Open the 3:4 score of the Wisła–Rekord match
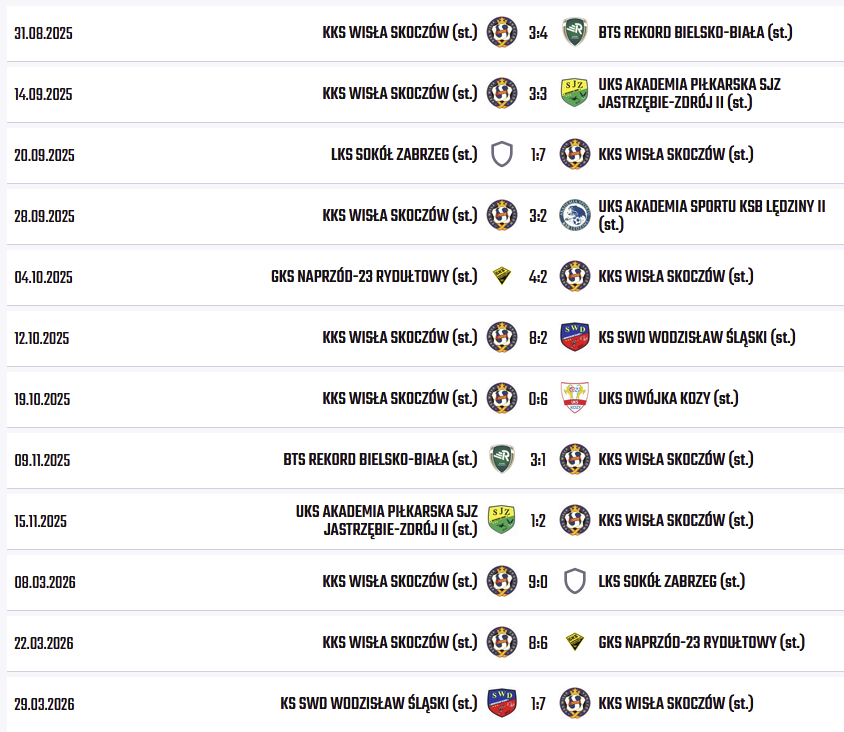The height and width of the screenshot is (732, 844). point(538,33)
